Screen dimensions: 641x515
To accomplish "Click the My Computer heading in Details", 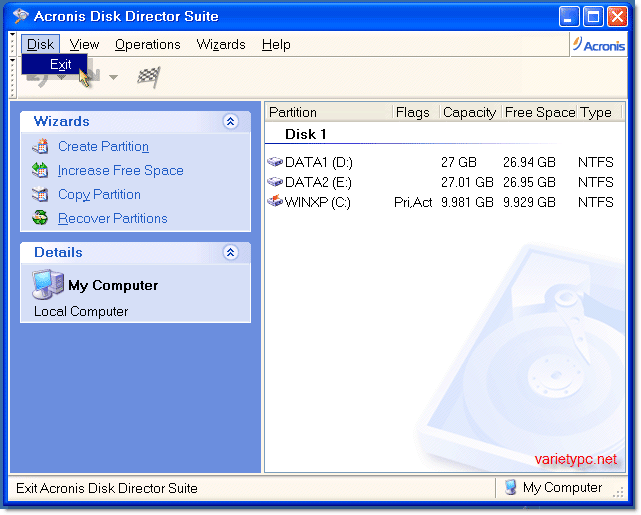I will tap(113, 285).
